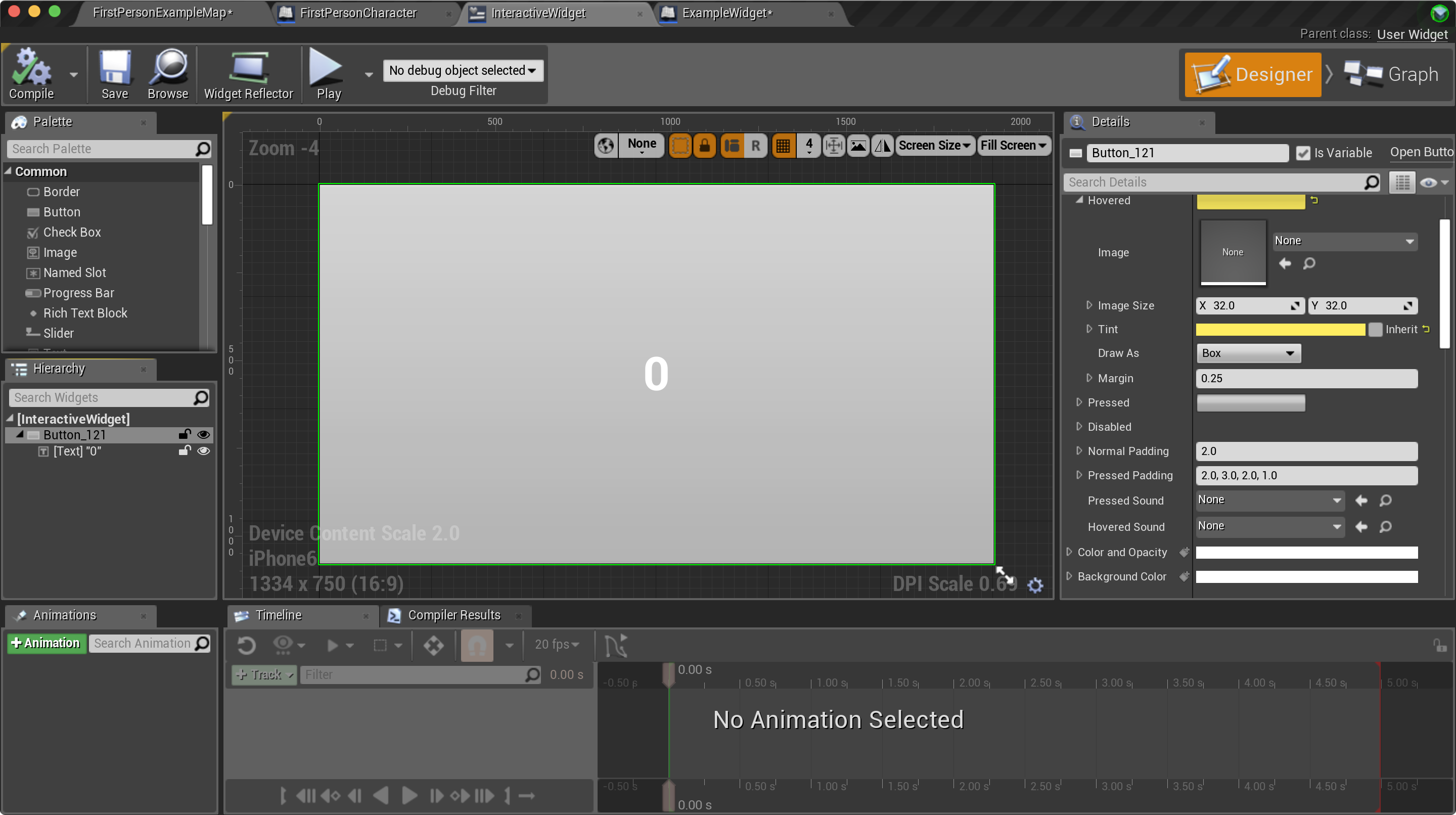Toggle visibility of the Text widget
Screen dimensions: 1456x815
[x=204, y=451]
